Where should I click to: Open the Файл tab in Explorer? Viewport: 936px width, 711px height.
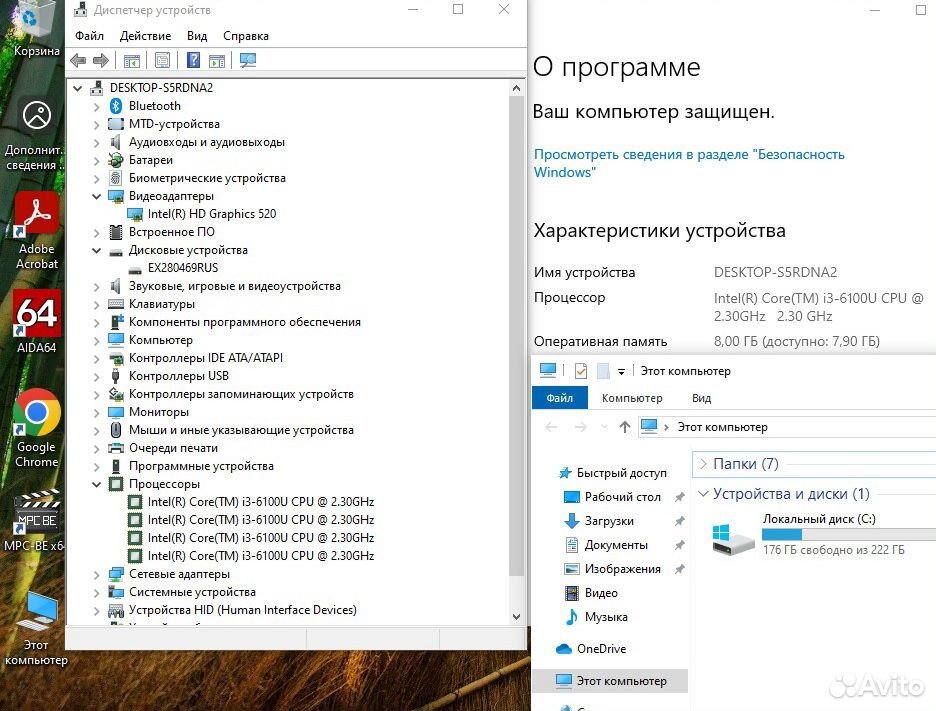(x=559, y=398)
